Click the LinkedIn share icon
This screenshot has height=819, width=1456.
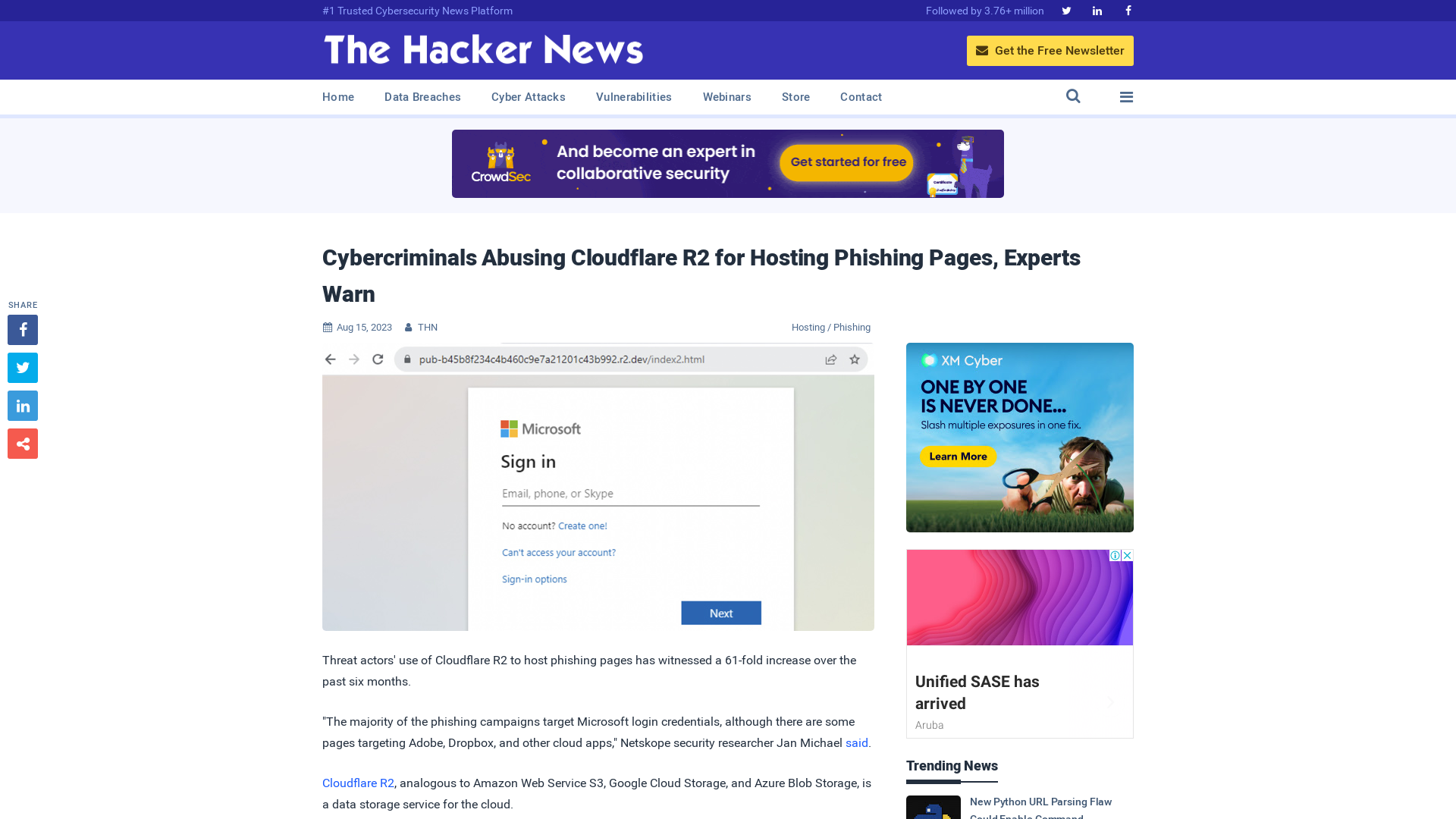pos(22,405)
